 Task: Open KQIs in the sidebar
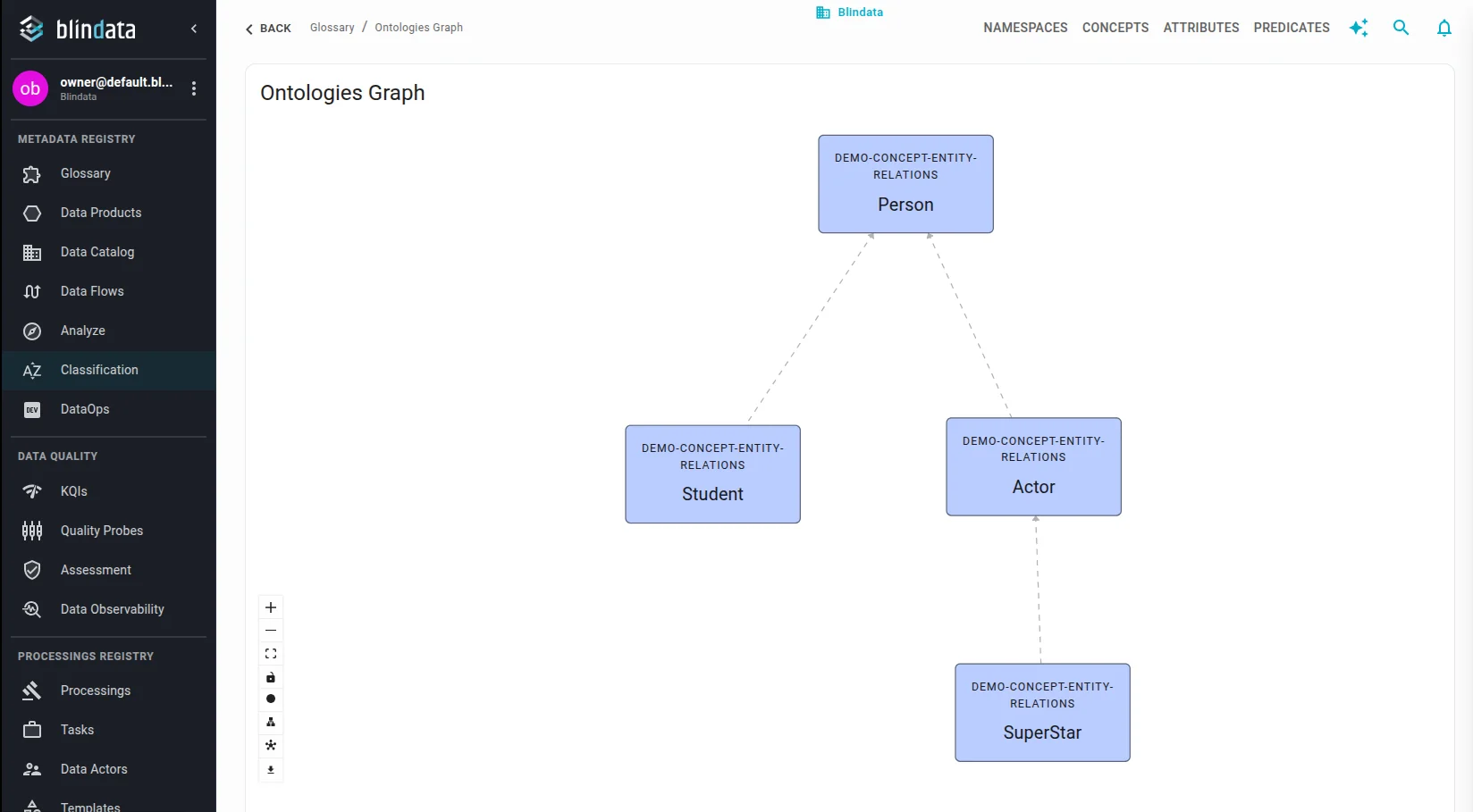coord(108,491)
